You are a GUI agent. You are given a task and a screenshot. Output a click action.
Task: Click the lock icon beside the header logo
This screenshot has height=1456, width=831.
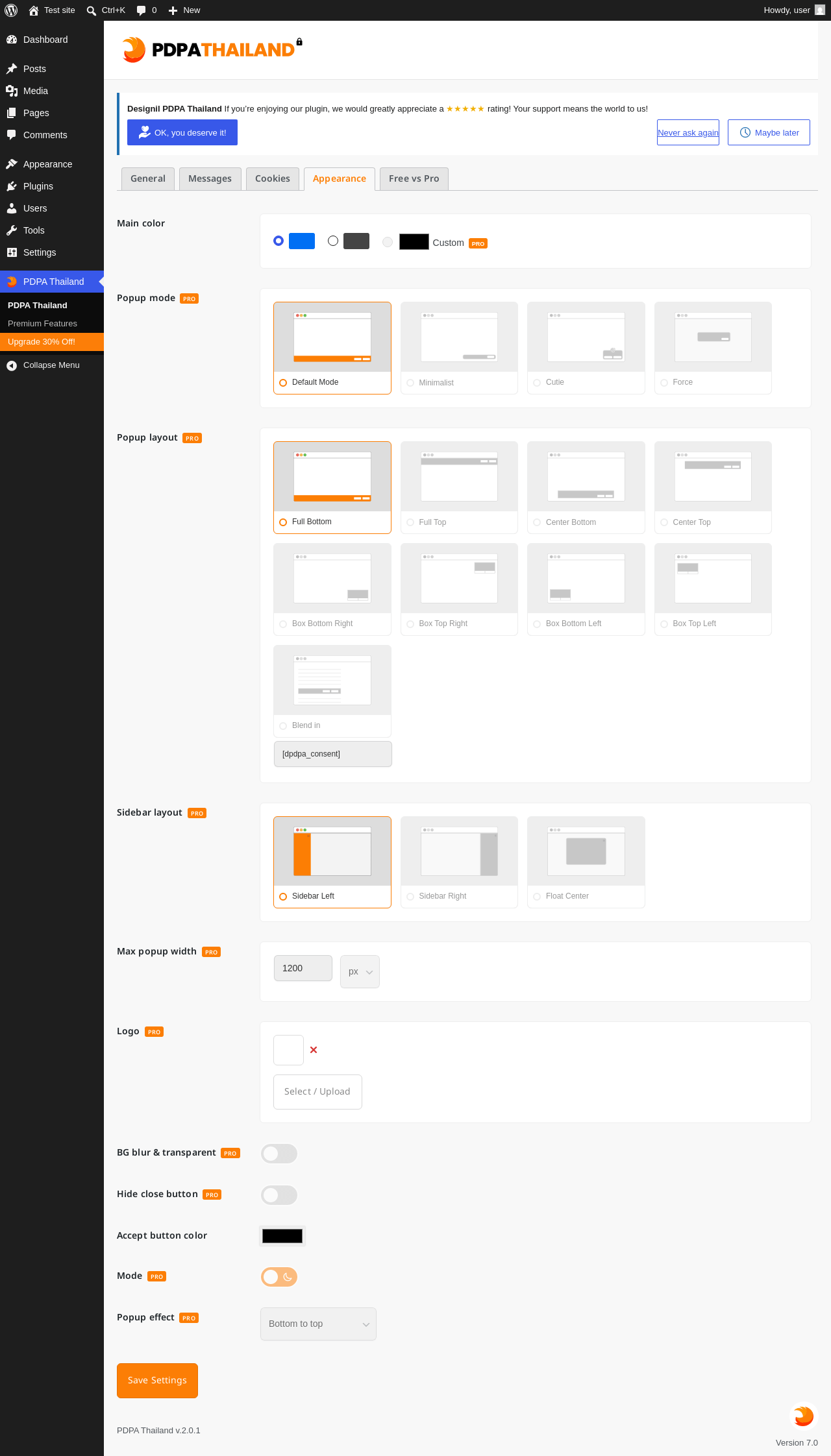tap(299, 42)
